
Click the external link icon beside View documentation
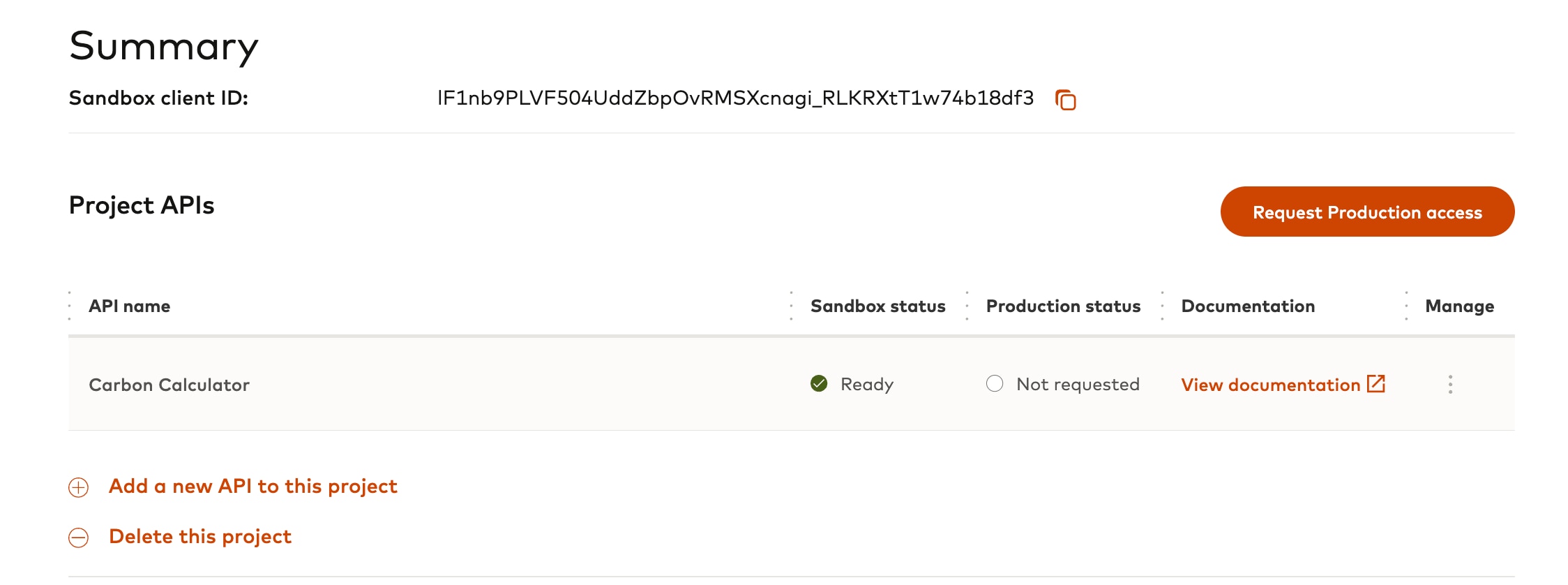tap(1375, 384)
